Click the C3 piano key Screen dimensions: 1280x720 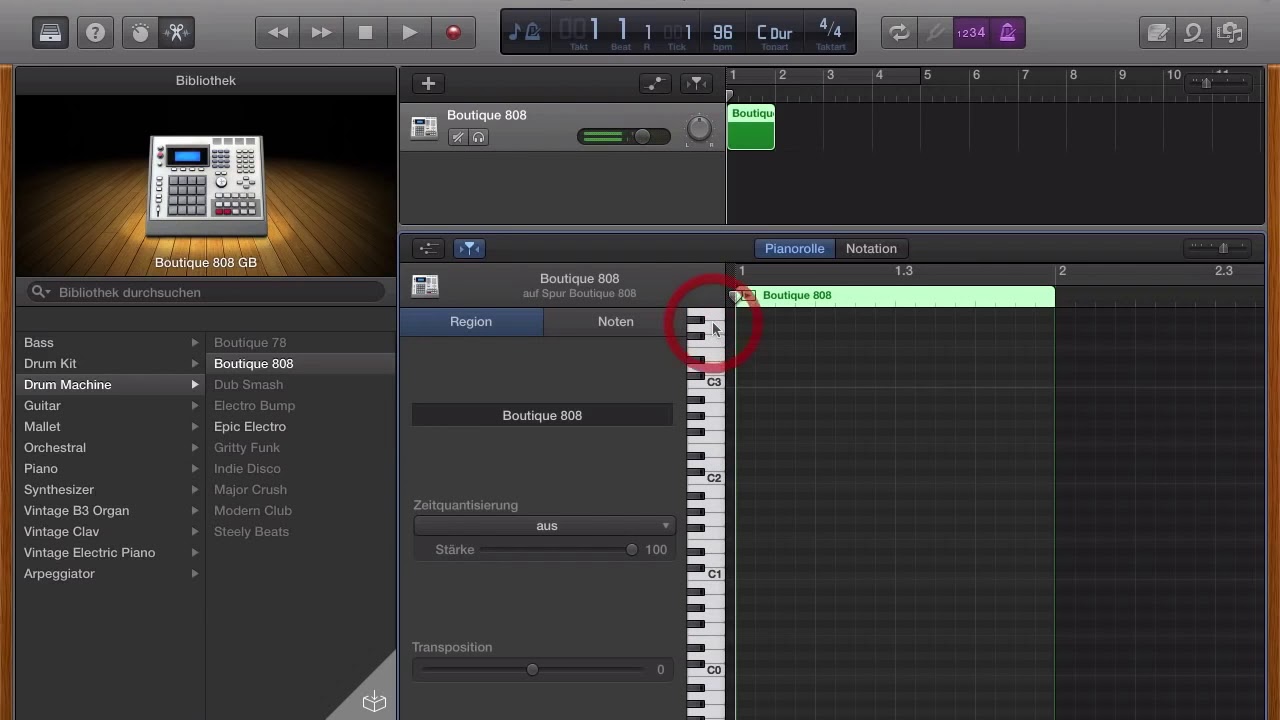713,382
